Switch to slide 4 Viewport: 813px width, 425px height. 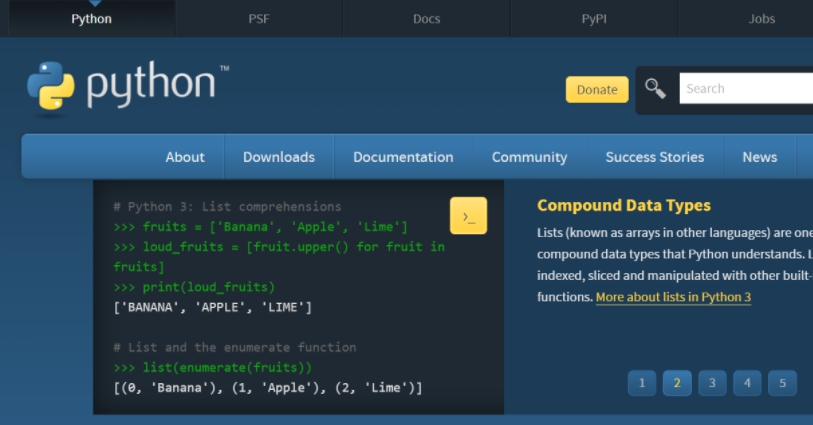point(747,383)
